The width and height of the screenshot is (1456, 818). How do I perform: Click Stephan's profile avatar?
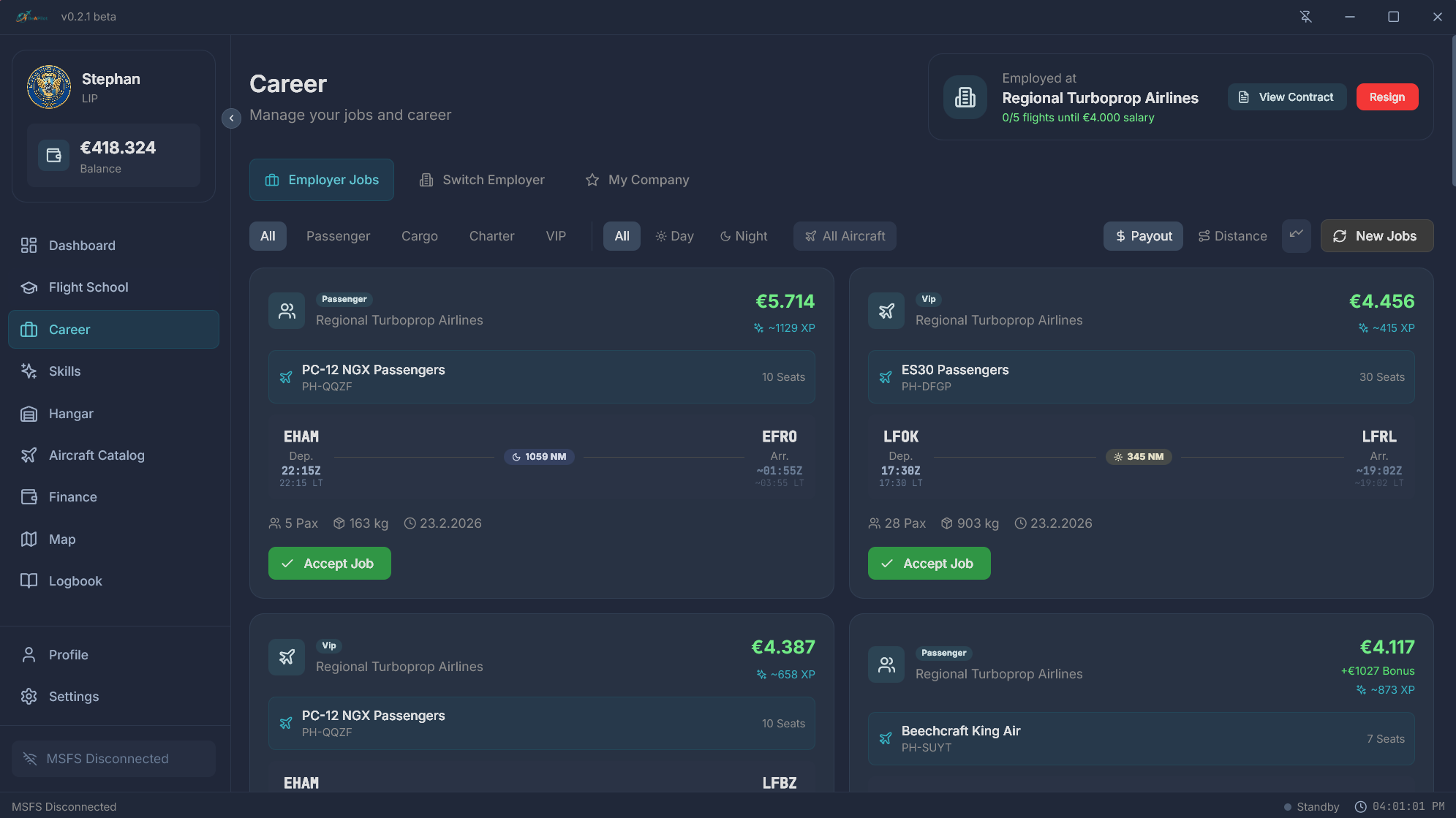(x=49, y=87)
